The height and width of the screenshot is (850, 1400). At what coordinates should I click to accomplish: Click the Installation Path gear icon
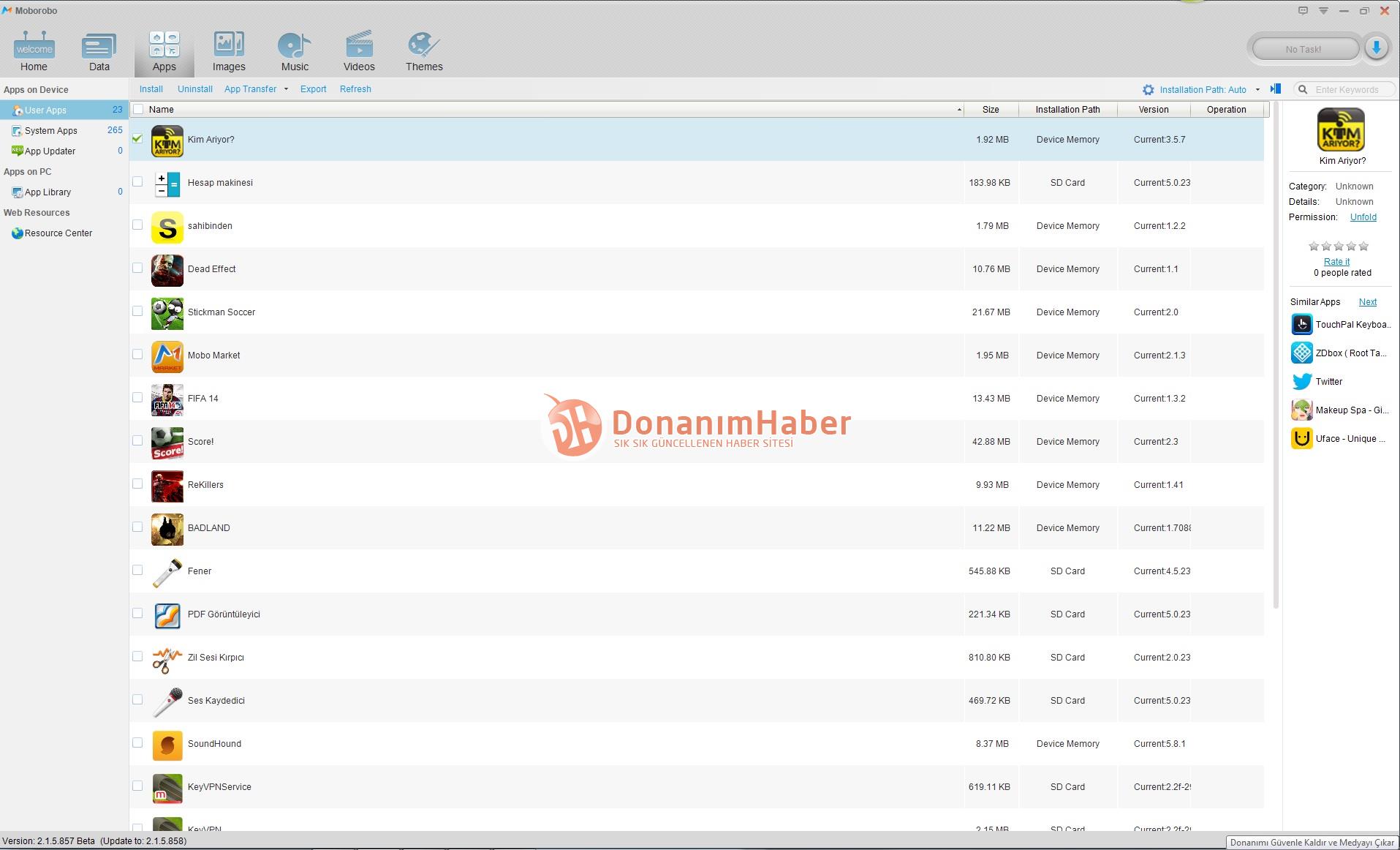1149,90
